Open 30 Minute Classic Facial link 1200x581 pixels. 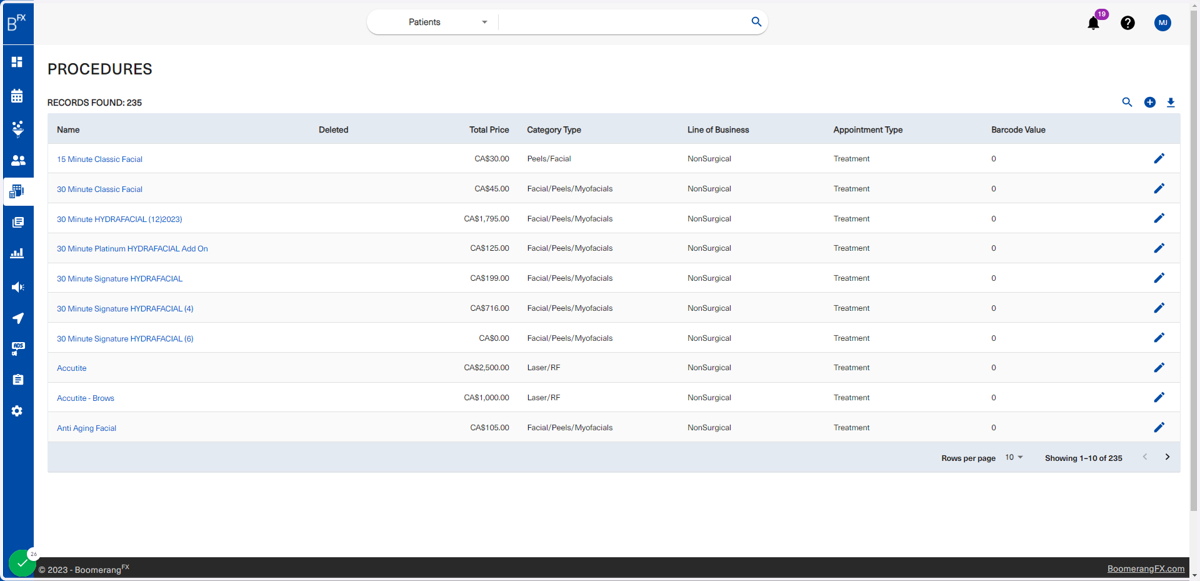pyautogui.click(x=99, y=189)
